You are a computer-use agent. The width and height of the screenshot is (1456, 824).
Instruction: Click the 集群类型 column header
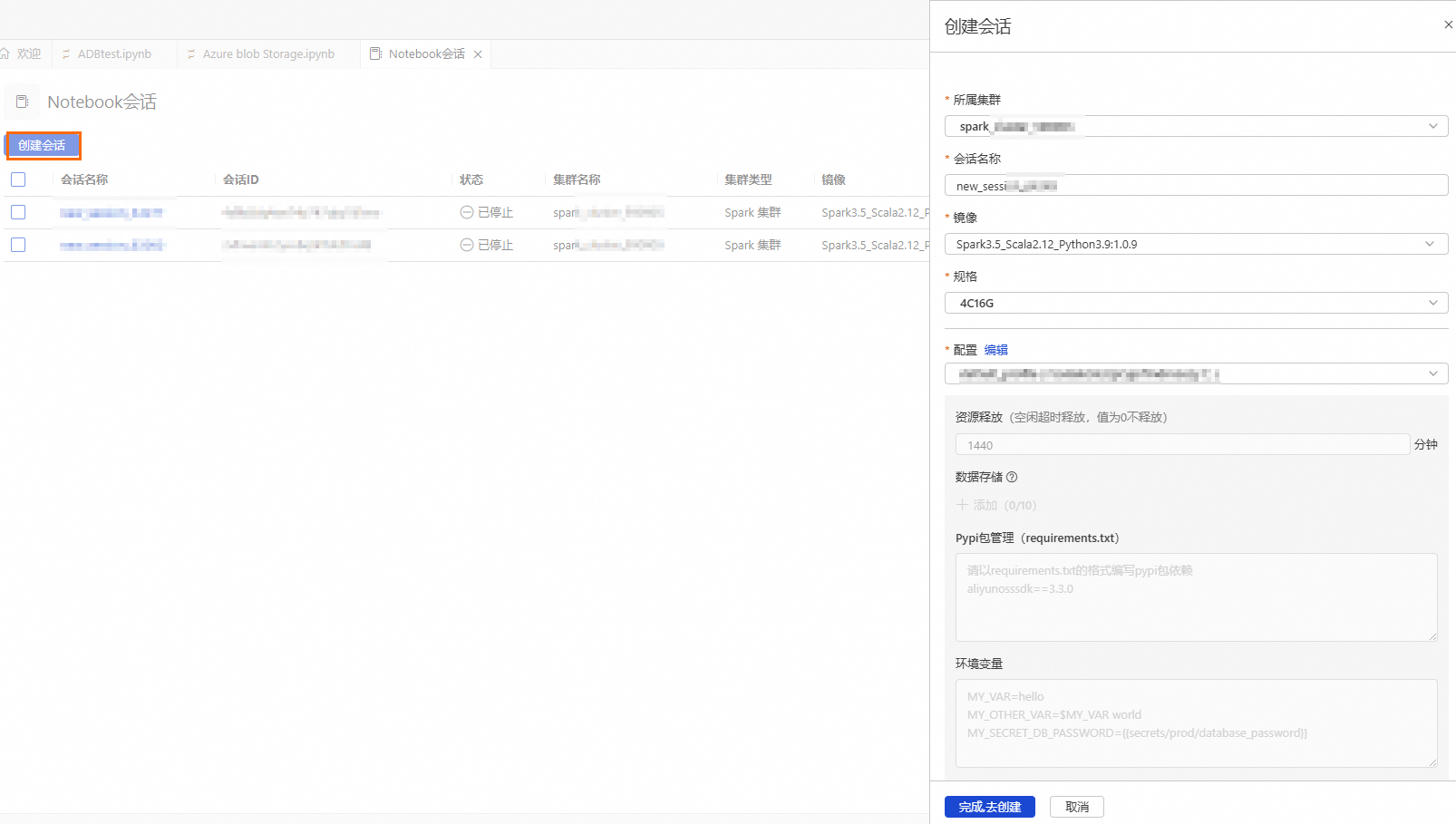click(x=748, y=179)
